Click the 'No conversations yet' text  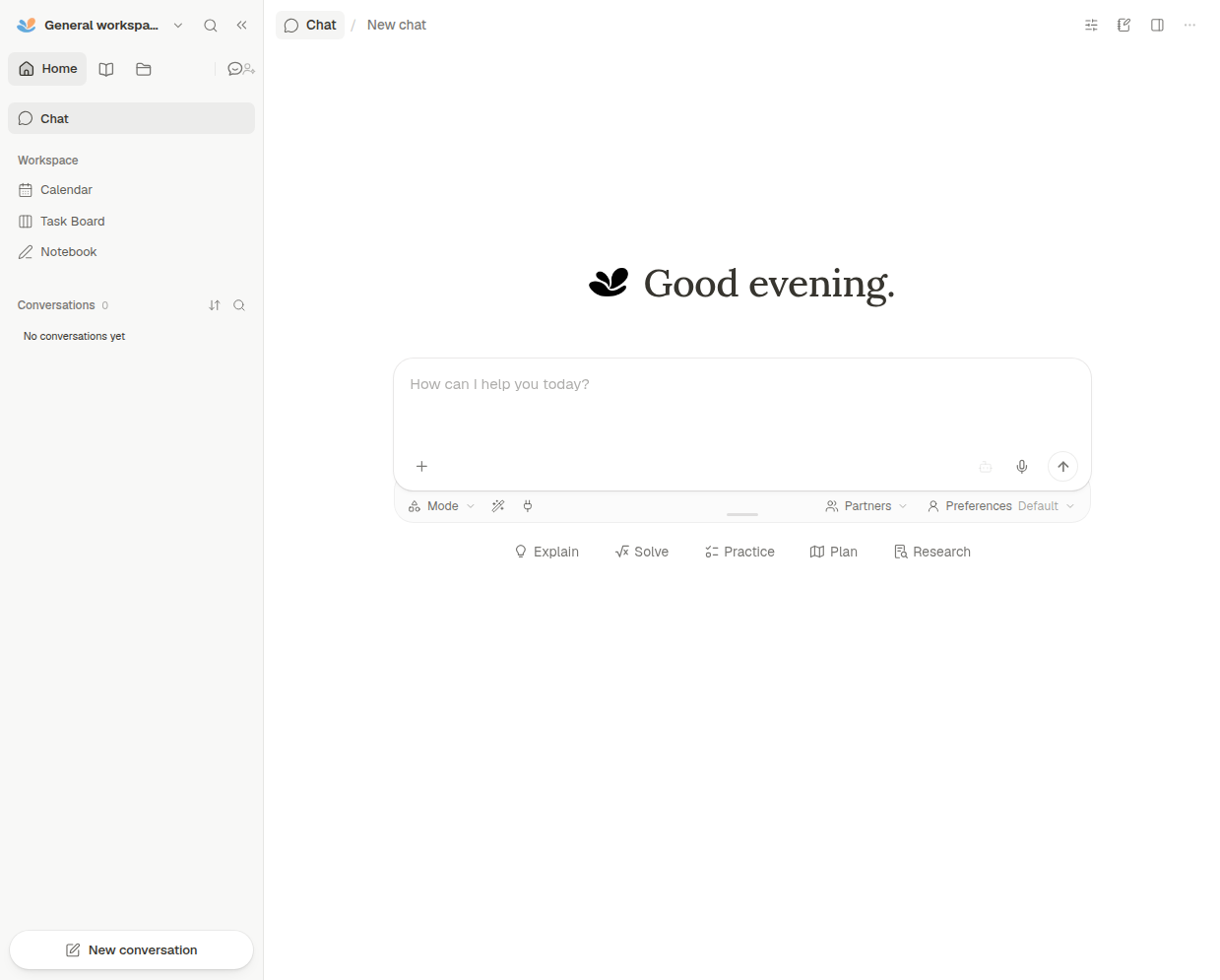pos(75,337)
